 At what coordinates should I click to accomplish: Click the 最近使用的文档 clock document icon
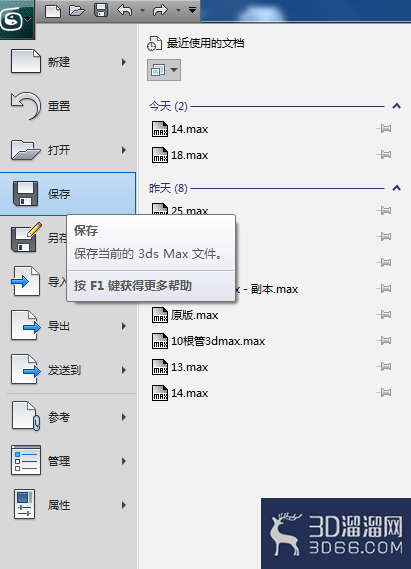click(x=154, y=43)
